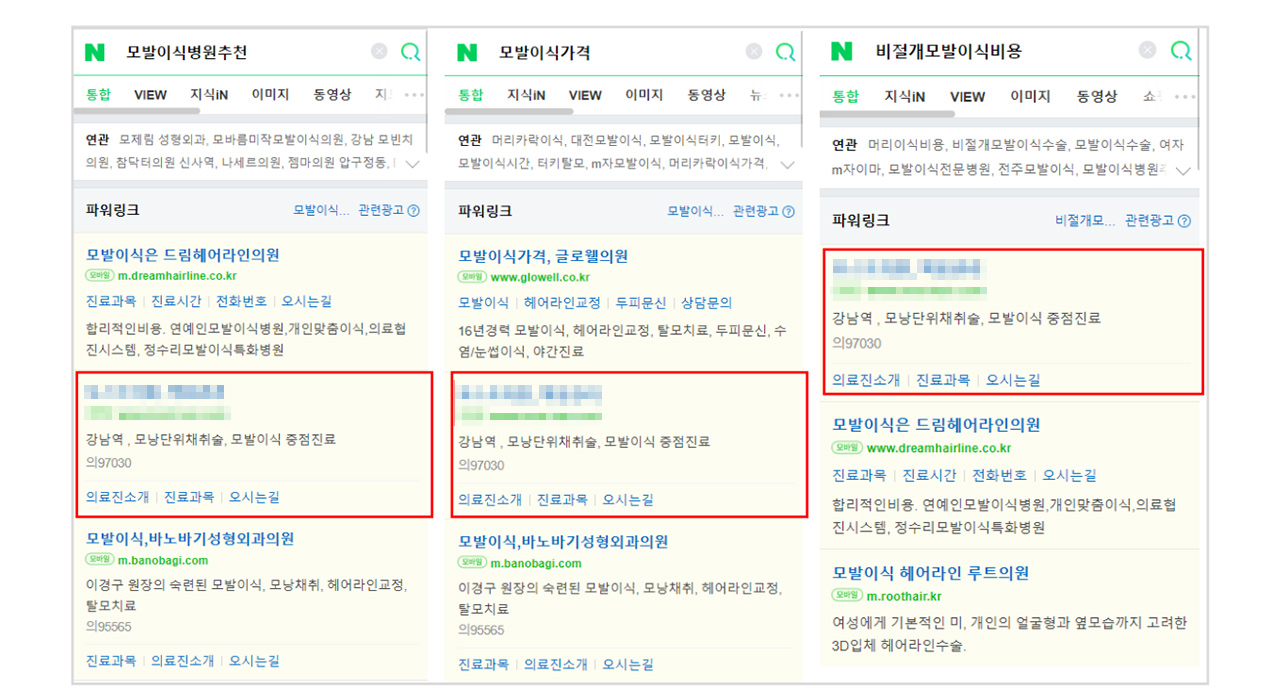Select 이미지 tab in the 비절개모발이식비용 panel
The image size is (1280, 700).
tap(1029, 97)
